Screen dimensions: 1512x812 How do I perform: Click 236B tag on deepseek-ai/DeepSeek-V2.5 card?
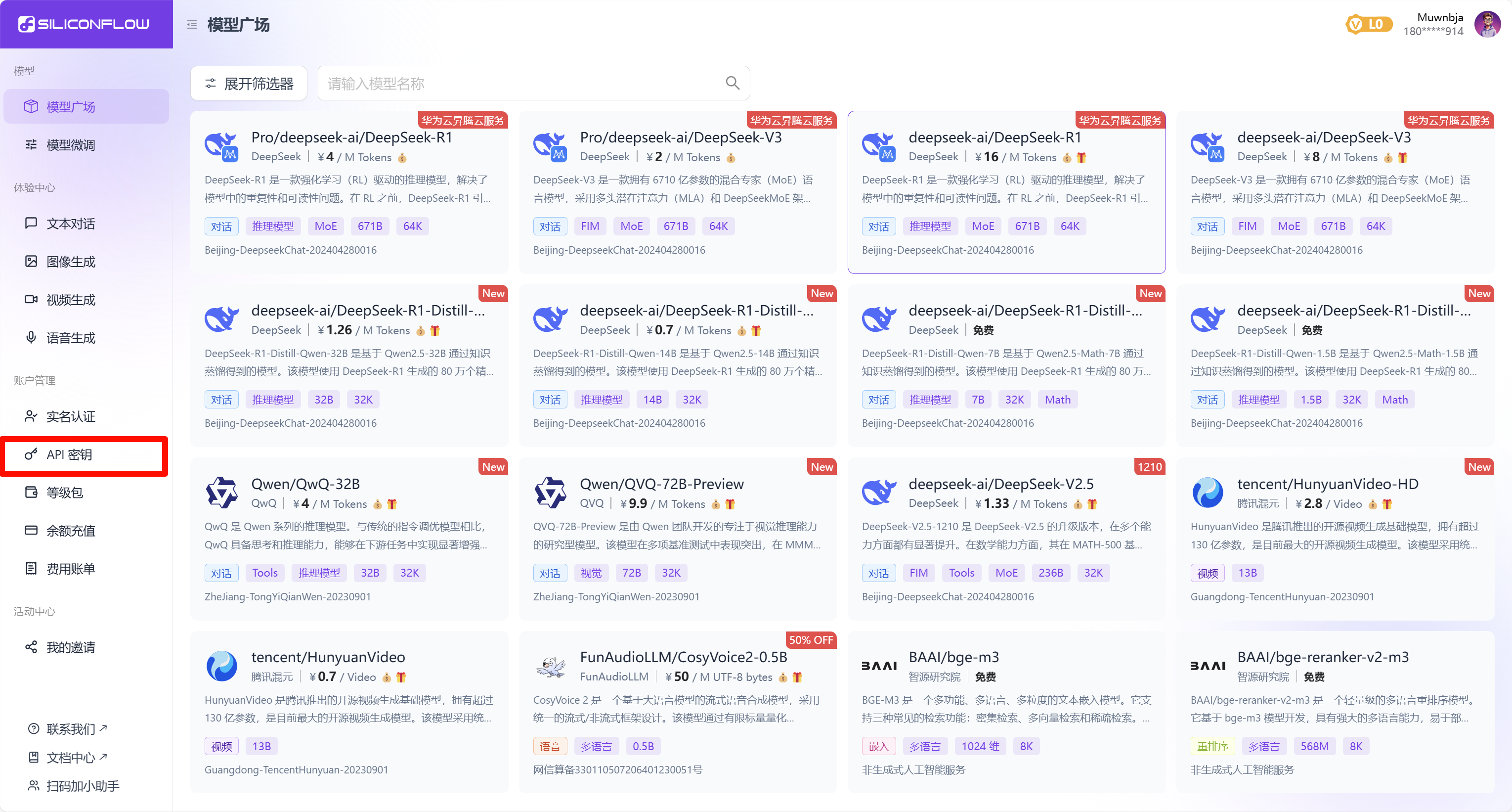pyautogui.click(x=1051, y=573)
